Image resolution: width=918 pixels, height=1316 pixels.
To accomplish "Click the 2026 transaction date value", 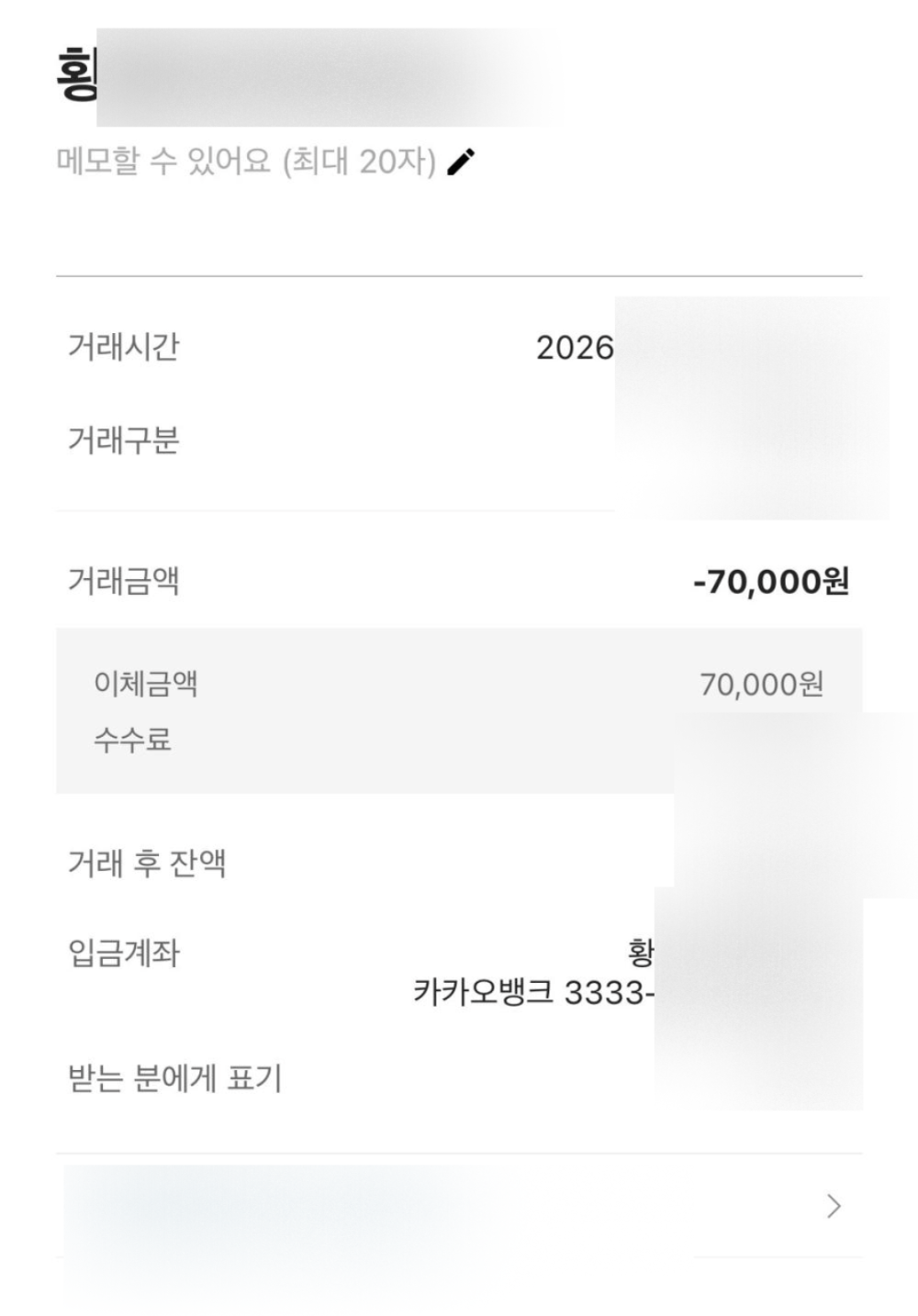I will click(575, 348).
